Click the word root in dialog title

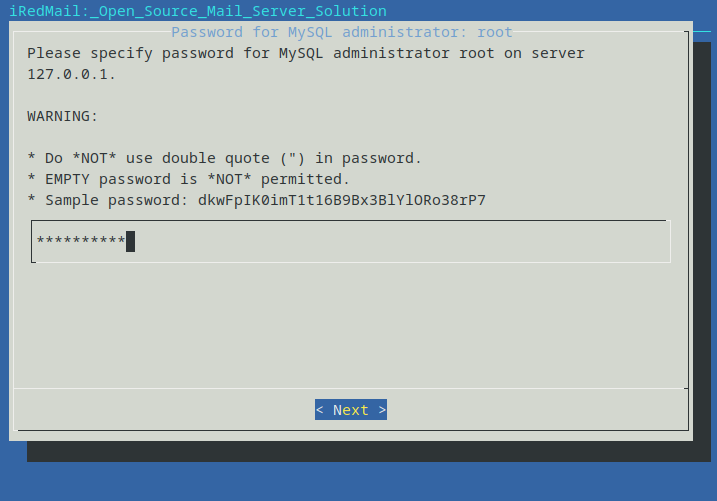click(x=495, y=32)
